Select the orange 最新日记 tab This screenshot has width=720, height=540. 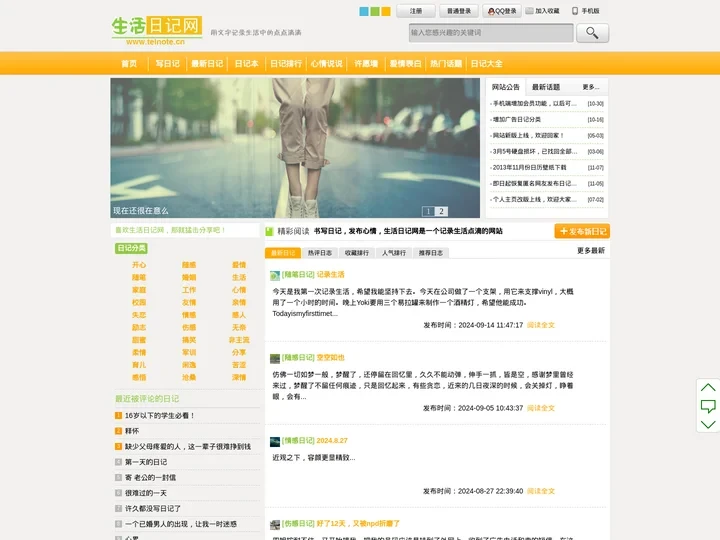click(283, 253)
